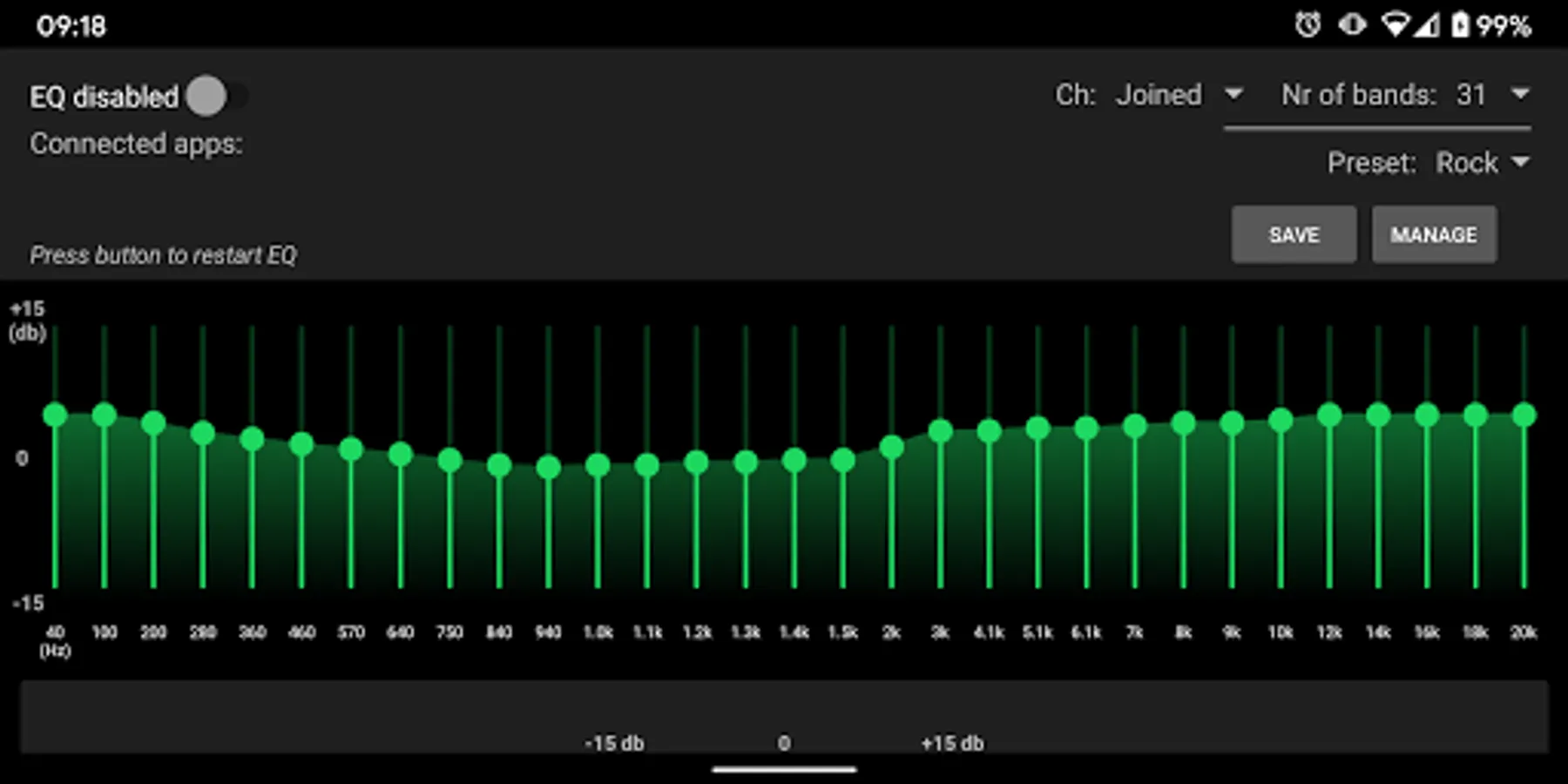Select the 640 Hz band slider knob
The height and width of the screenshot is (784, 1568).
point(400,453)
